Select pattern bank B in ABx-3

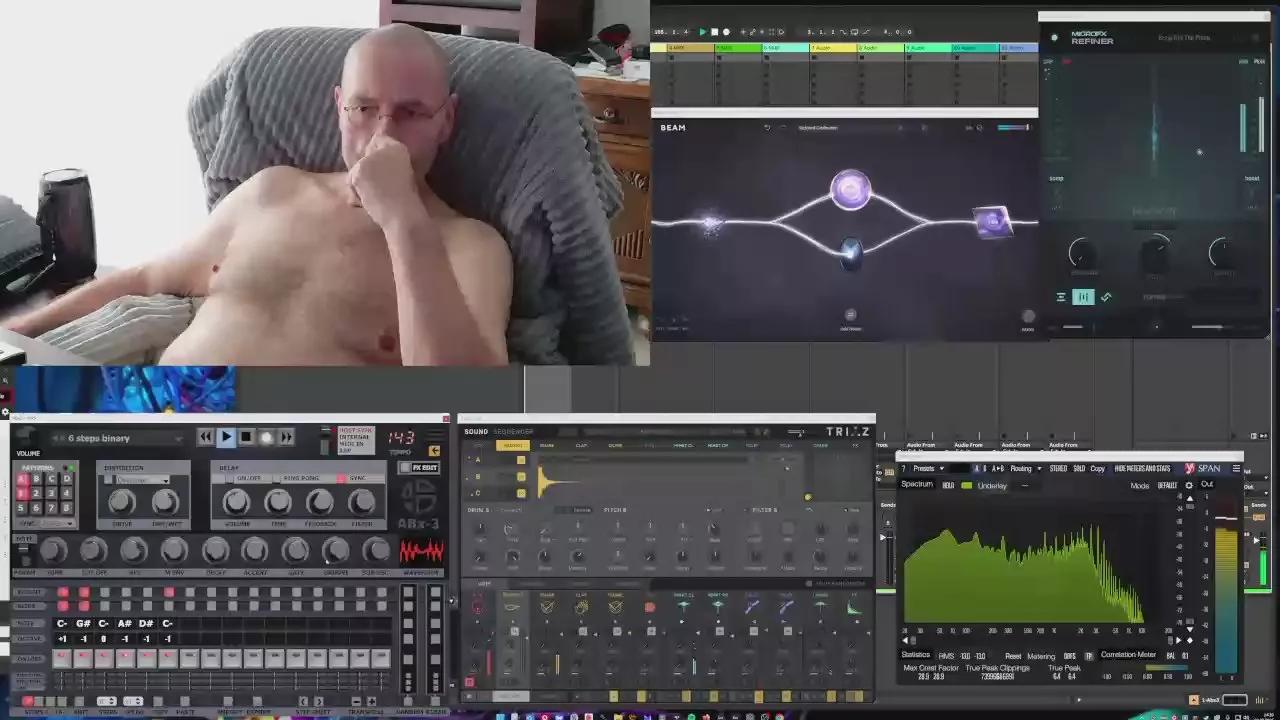point(37,479)
